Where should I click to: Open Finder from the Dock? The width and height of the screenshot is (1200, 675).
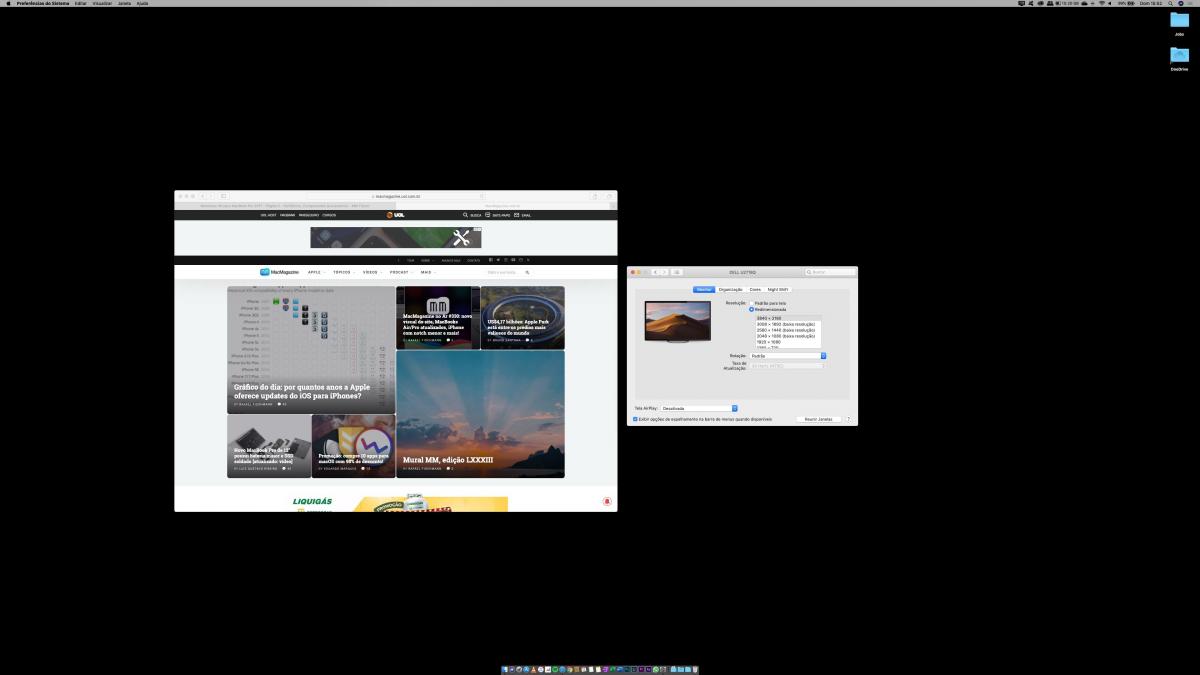[x=505, y=669]
